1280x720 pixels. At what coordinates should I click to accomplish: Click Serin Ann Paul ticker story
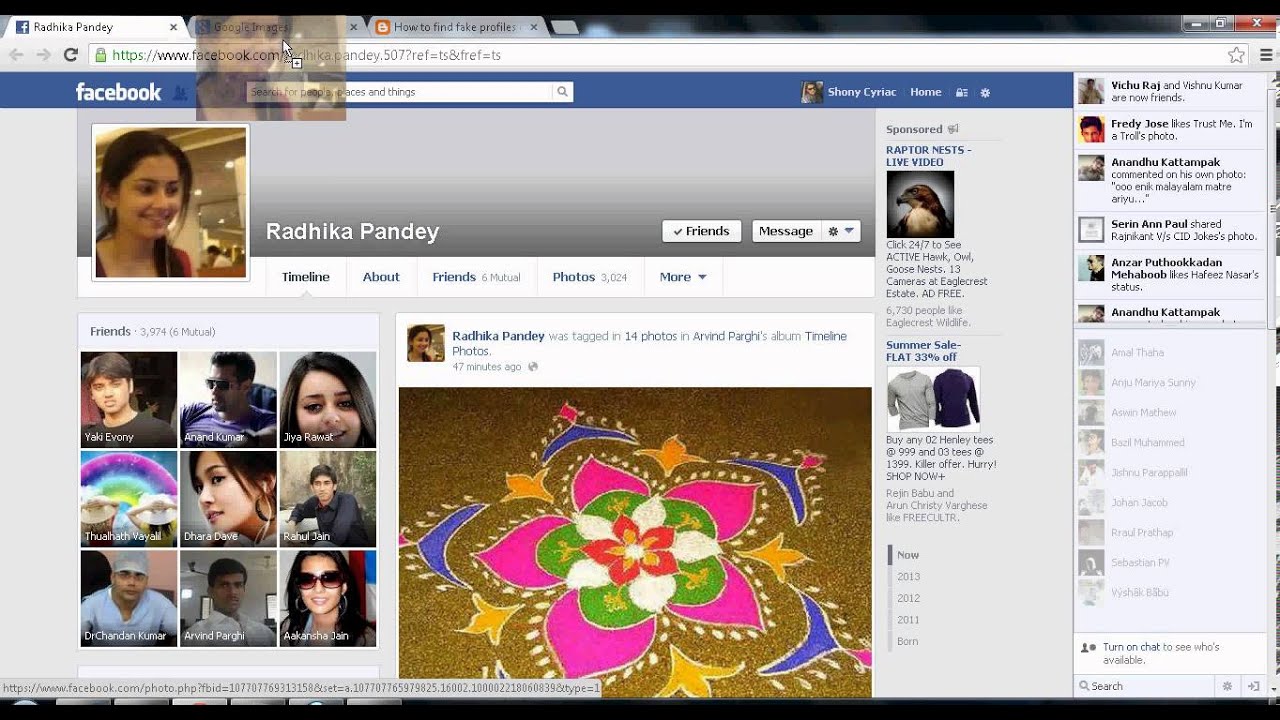point(1171,230)
